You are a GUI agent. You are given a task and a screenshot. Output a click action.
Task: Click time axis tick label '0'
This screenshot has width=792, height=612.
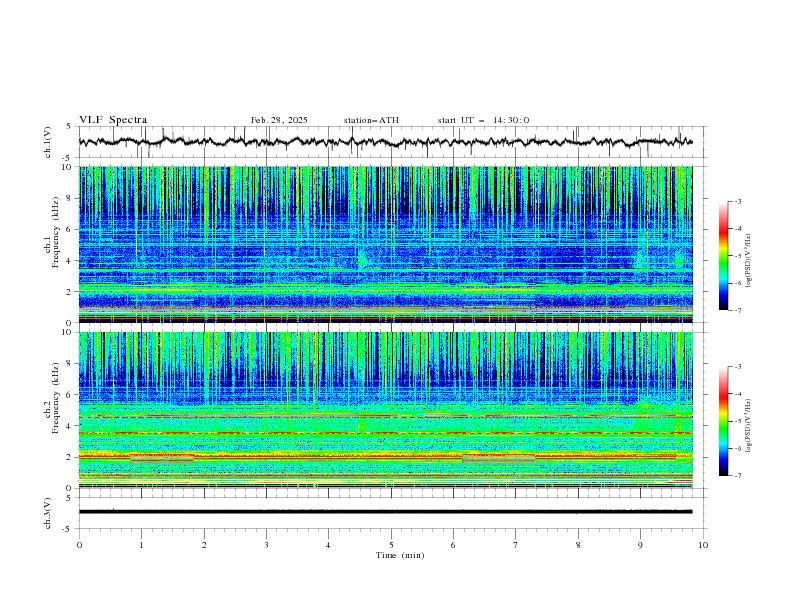click(x=79, y=545)
